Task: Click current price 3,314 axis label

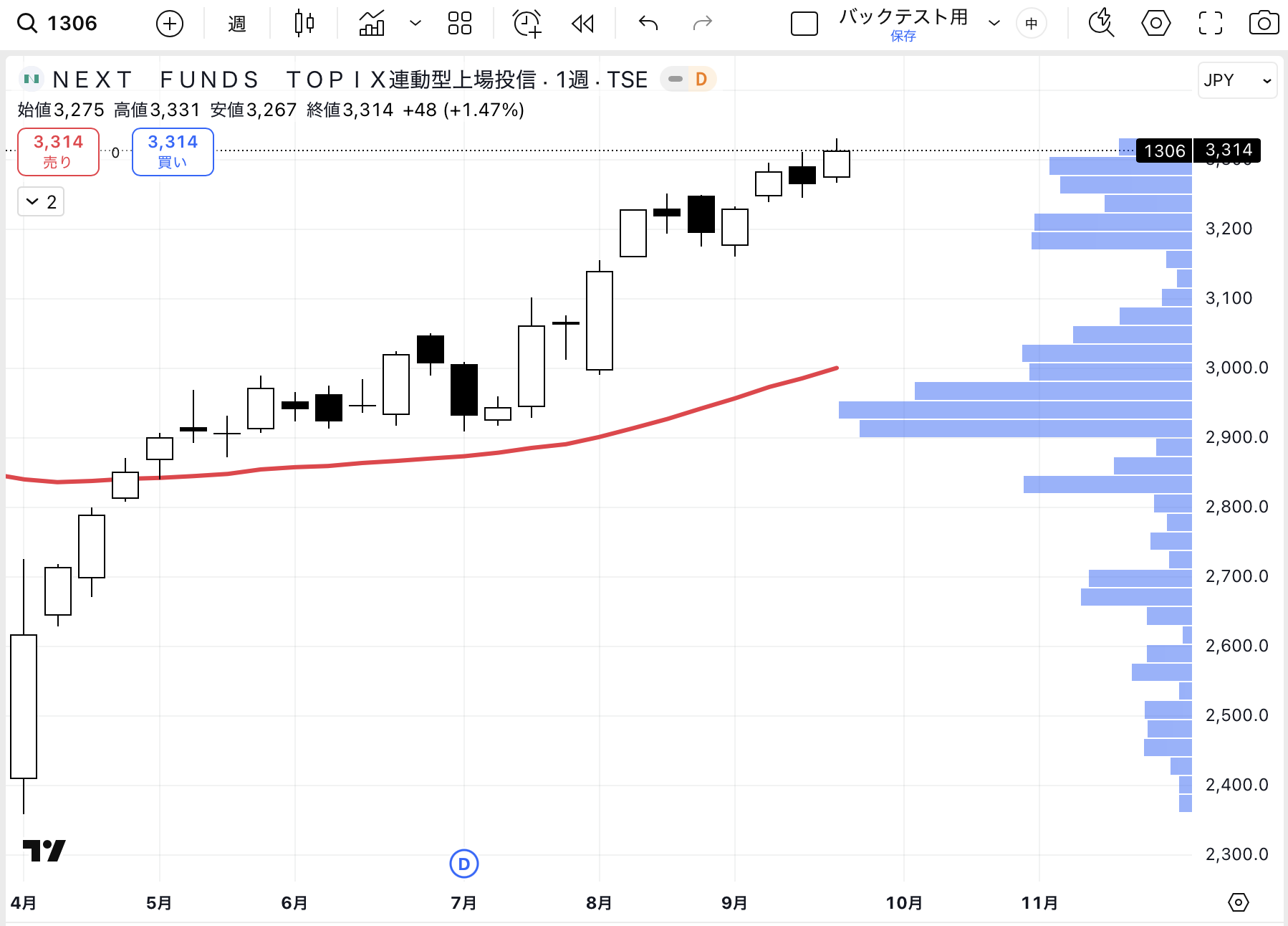Action: [1229, 150]
